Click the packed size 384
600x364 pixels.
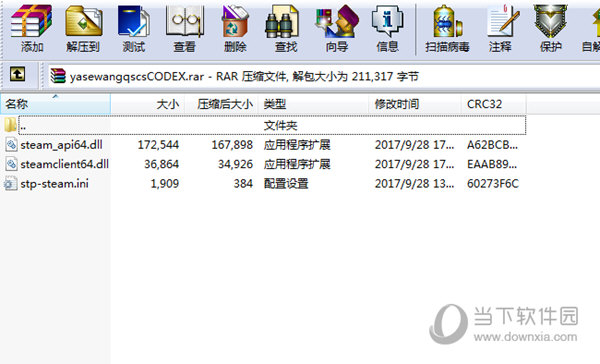pos(243,184)
